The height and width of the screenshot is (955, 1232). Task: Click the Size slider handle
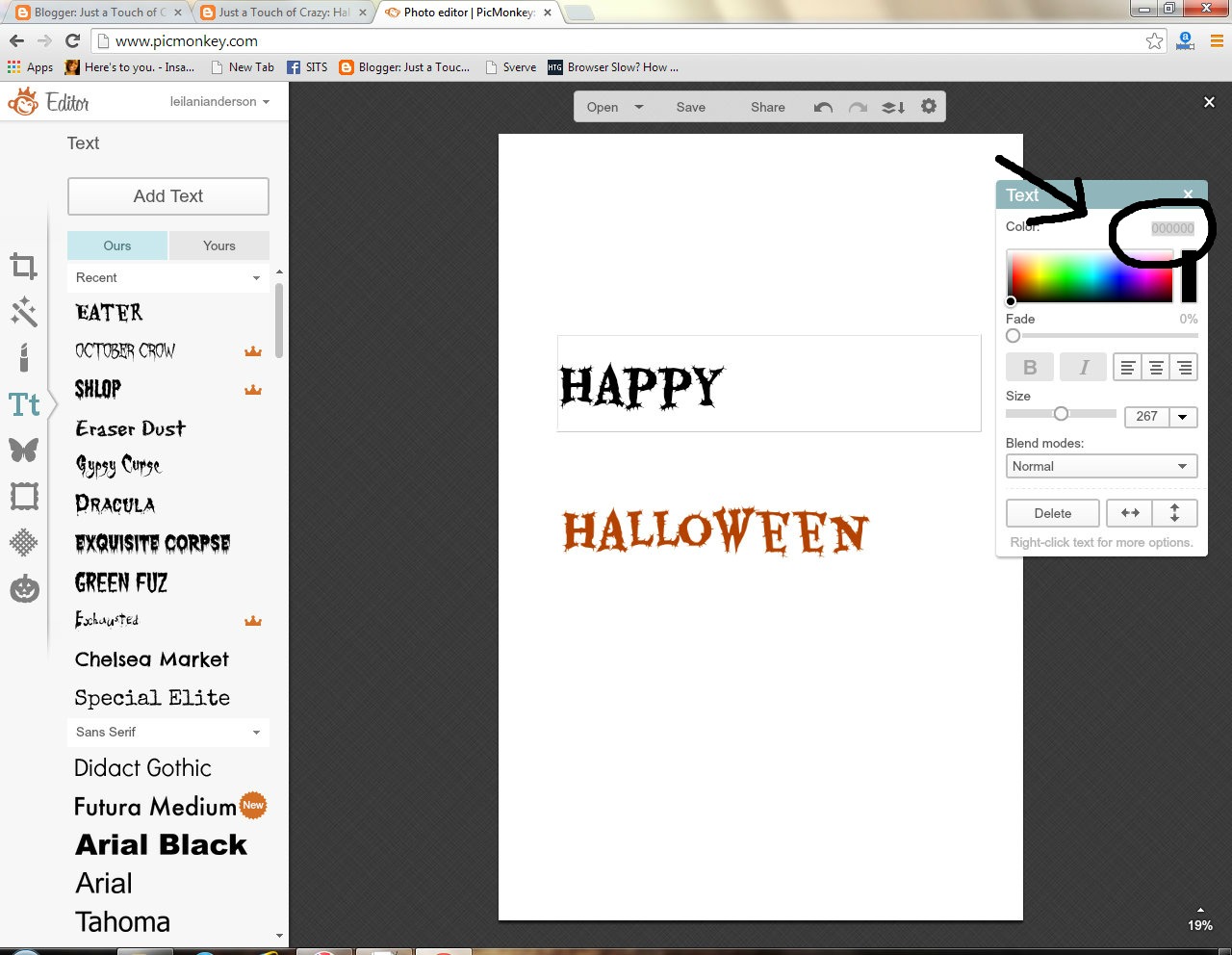(1061, 413)
